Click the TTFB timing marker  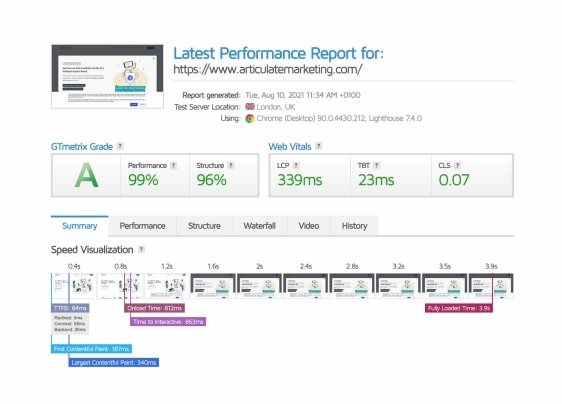point(70,308)
